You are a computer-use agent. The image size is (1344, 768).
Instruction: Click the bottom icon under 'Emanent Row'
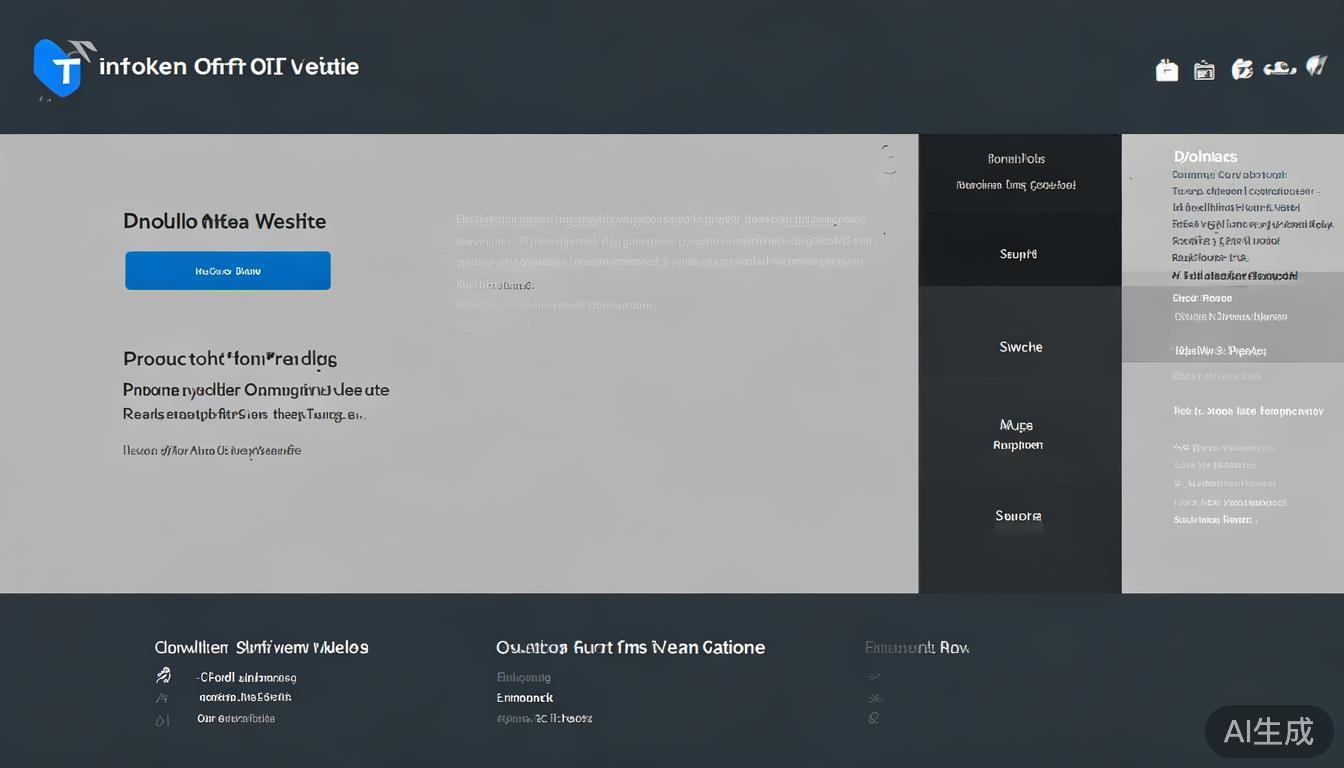point(874,718)
